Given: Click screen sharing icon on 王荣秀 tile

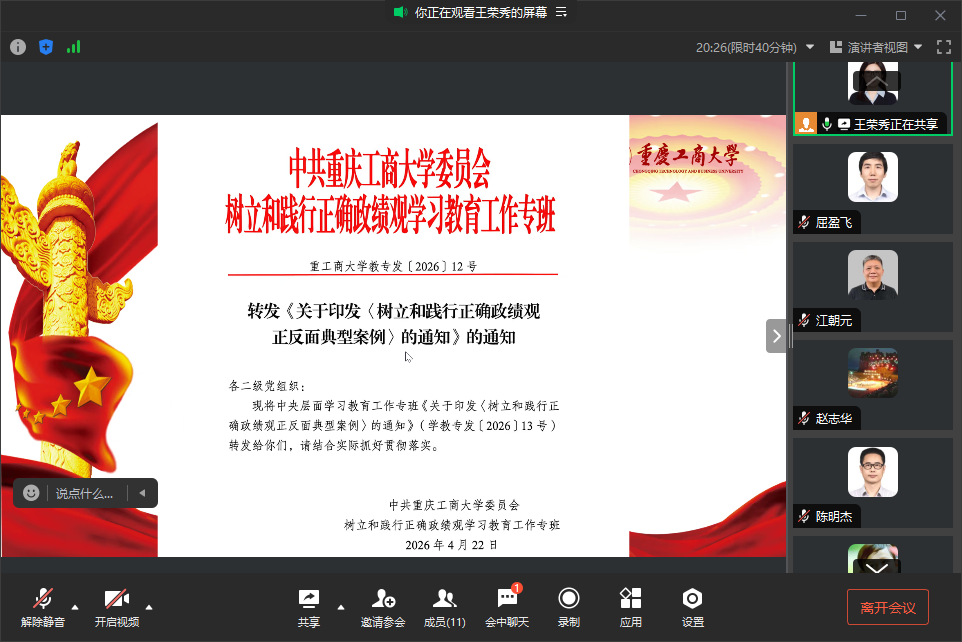Looking at the screenshot, I should pos(844,124).
